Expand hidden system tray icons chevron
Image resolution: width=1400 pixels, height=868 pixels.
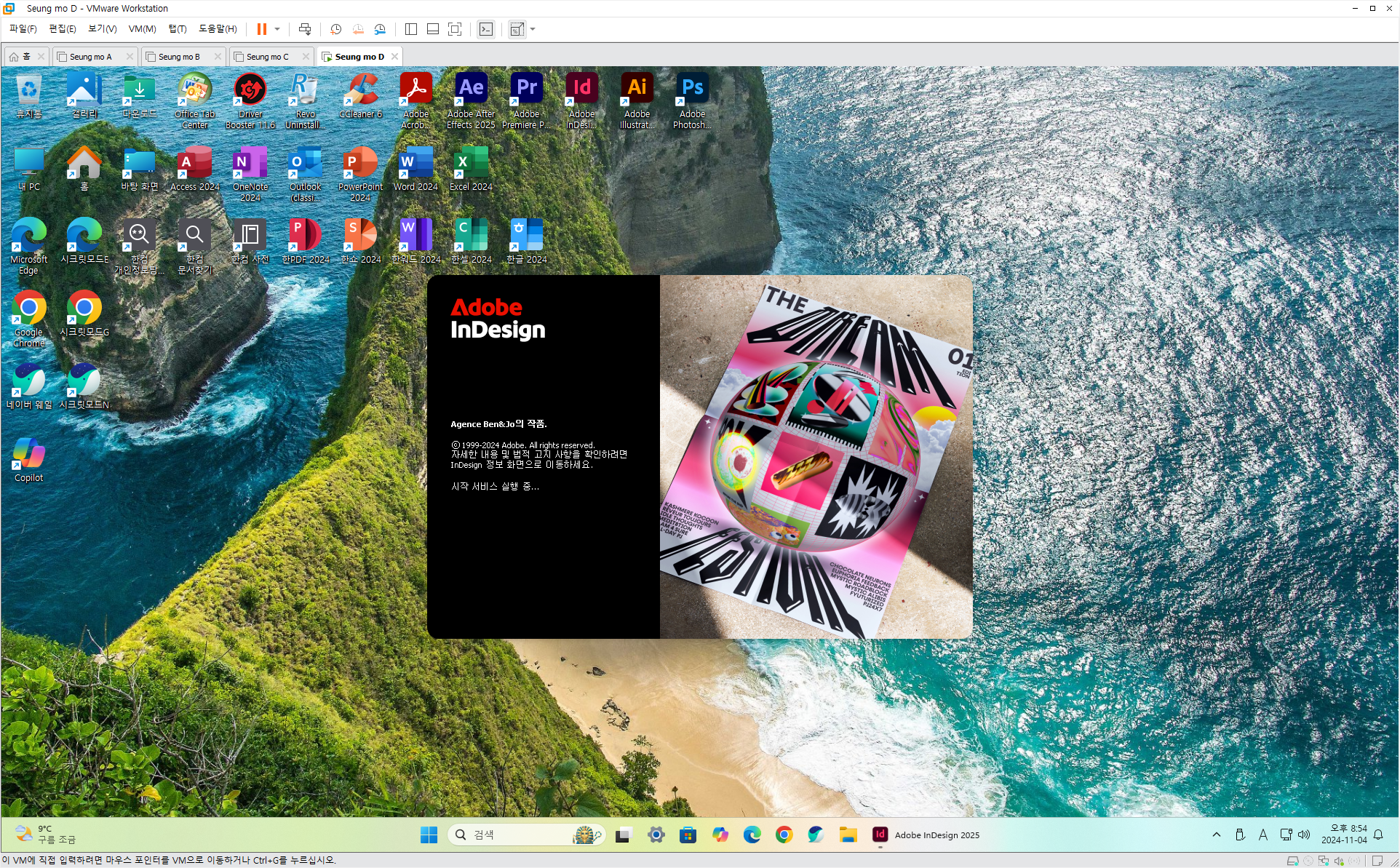tap(1217, 835)
